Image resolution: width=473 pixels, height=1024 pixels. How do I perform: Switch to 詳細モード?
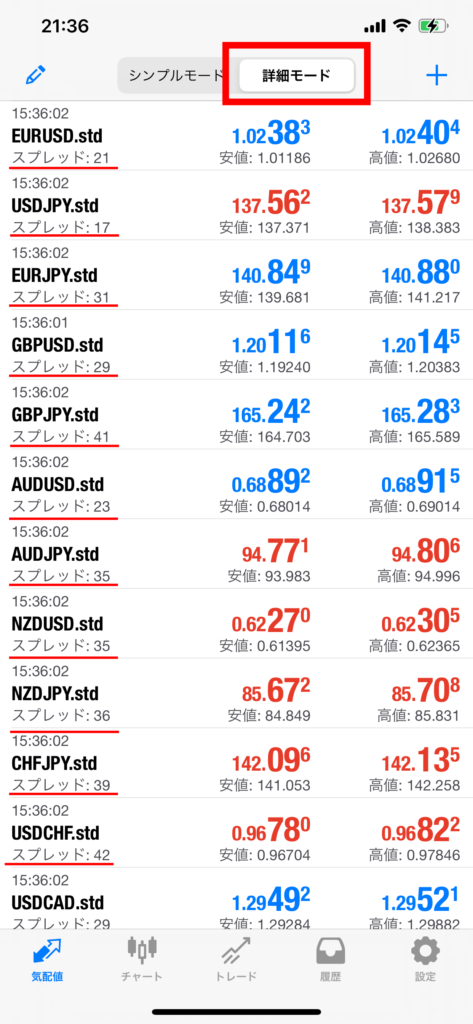click(297, 76)
